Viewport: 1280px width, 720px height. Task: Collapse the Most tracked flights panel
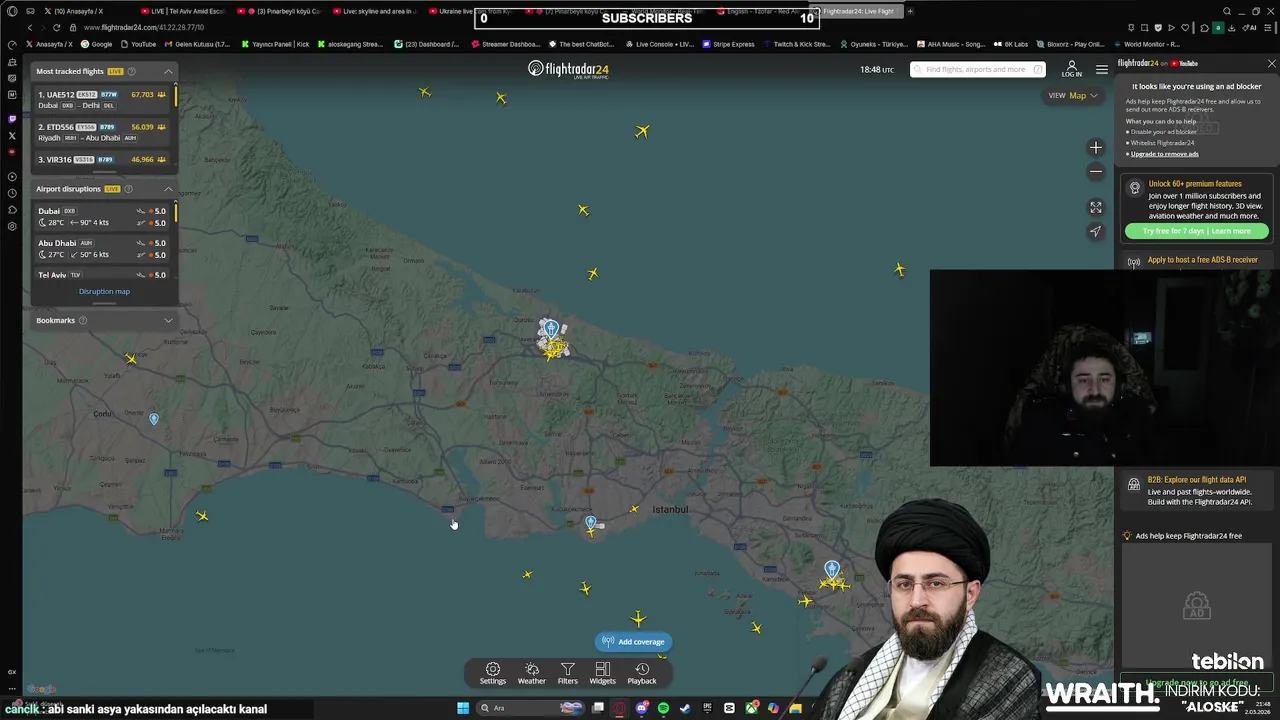pos(168,71)
